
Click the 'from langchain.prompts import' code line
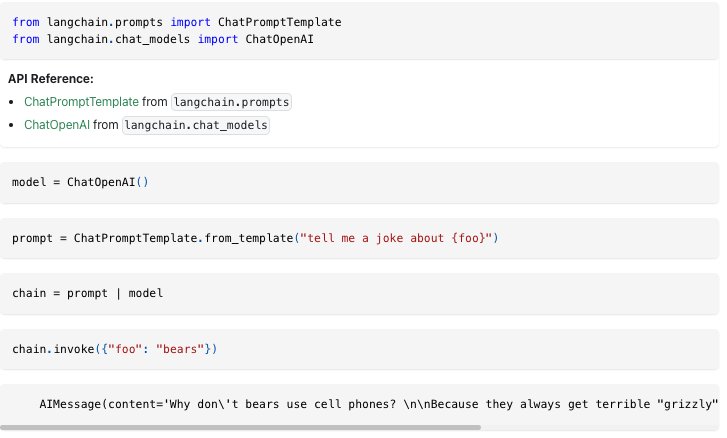point(177,22)
